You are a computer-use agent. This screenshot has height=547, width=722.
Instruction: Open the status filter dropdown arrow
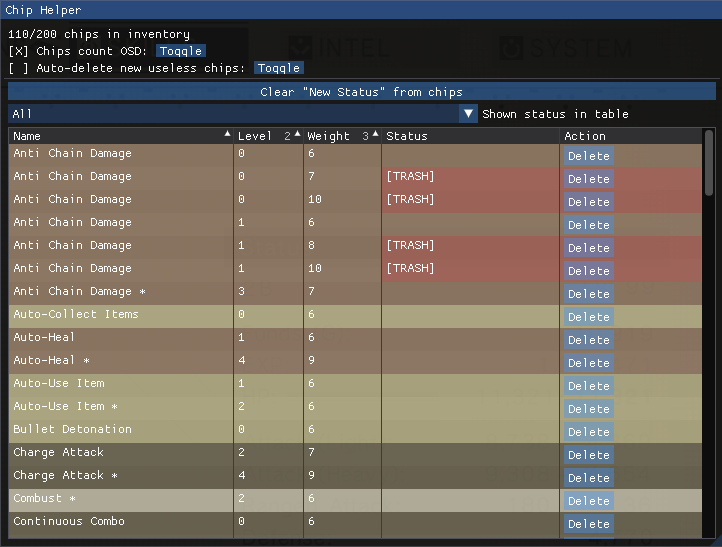[x=468, y=114]
